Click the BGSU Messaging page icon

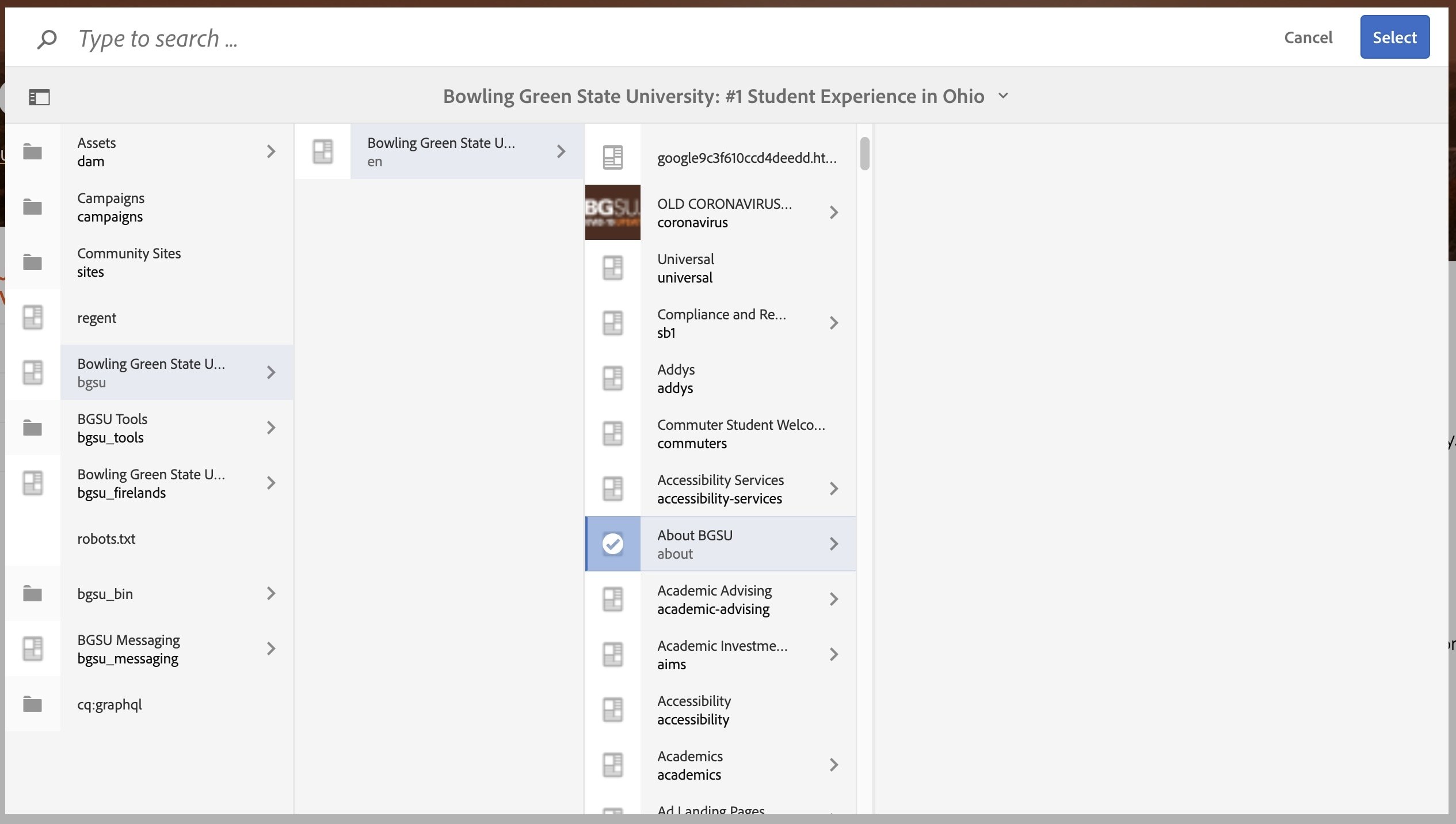33,648
